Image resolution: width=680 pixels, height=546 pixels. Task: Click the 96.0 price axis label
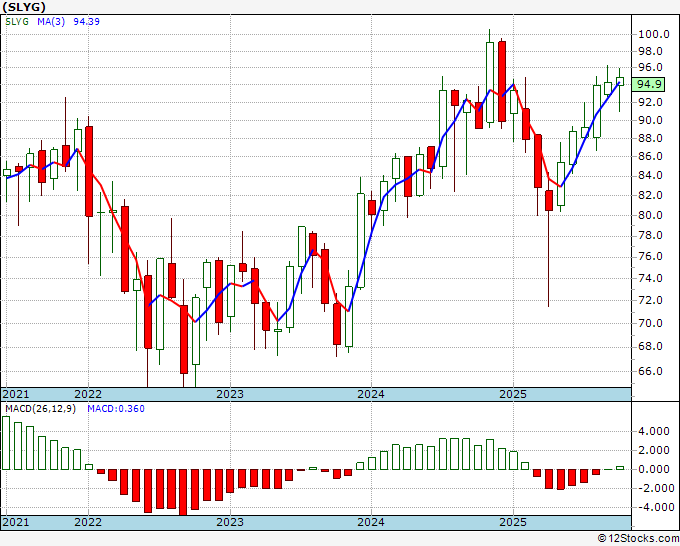650,67
